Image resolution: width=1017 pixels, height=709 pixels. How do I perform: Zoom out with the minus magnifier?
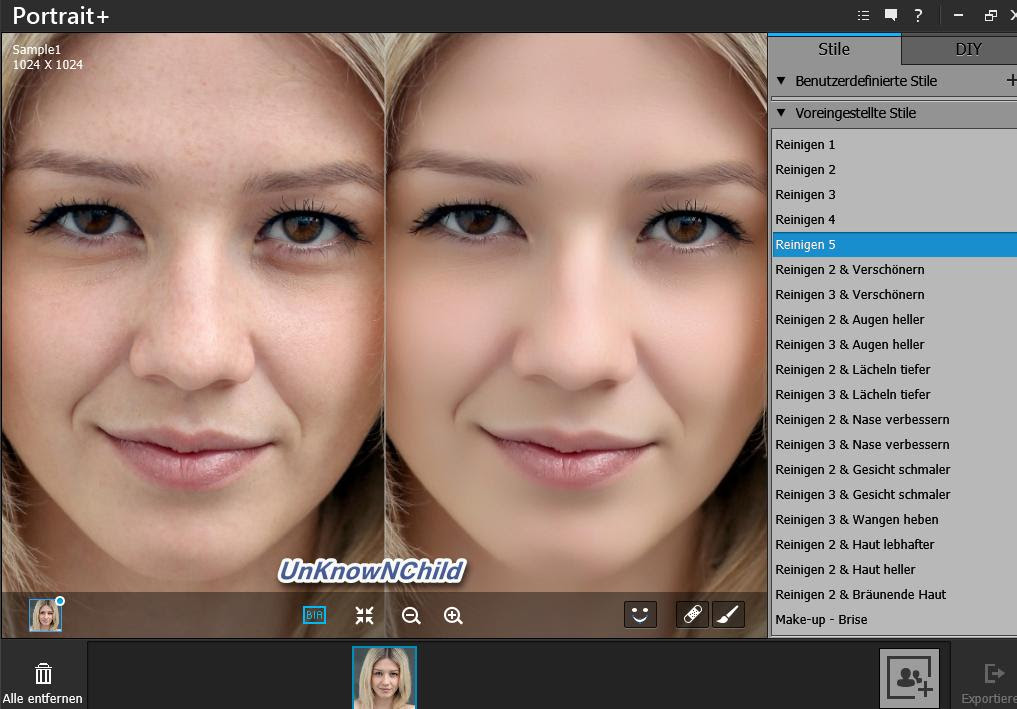point(411,616)
